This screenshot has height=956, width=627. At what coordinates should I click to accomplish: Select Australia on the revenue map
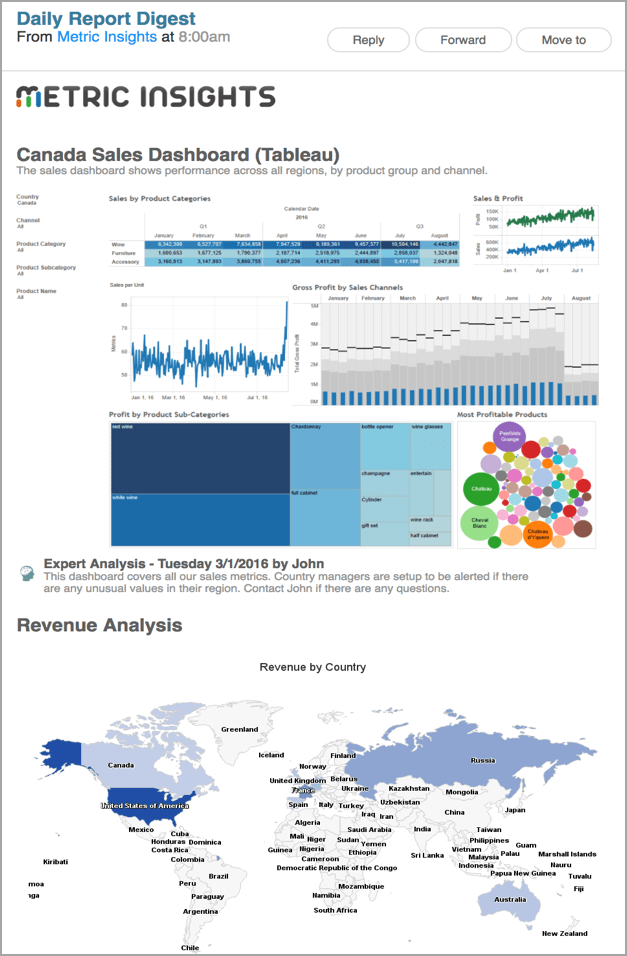point(510,899)
